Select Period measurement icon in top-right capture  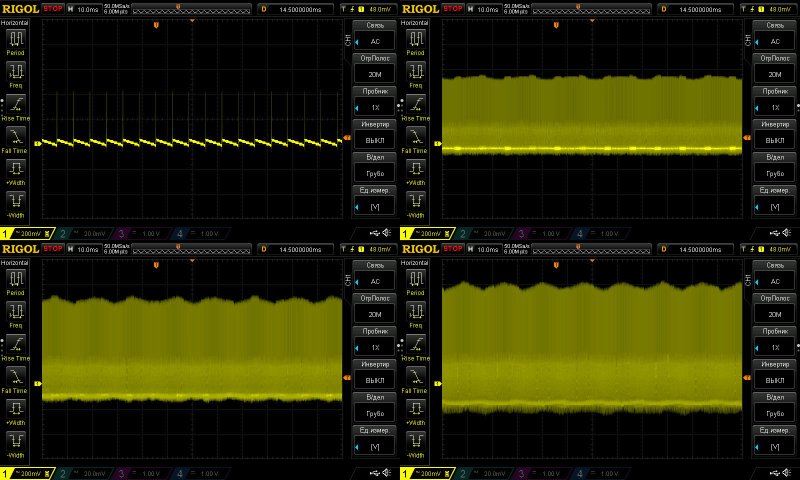[416, 39]
